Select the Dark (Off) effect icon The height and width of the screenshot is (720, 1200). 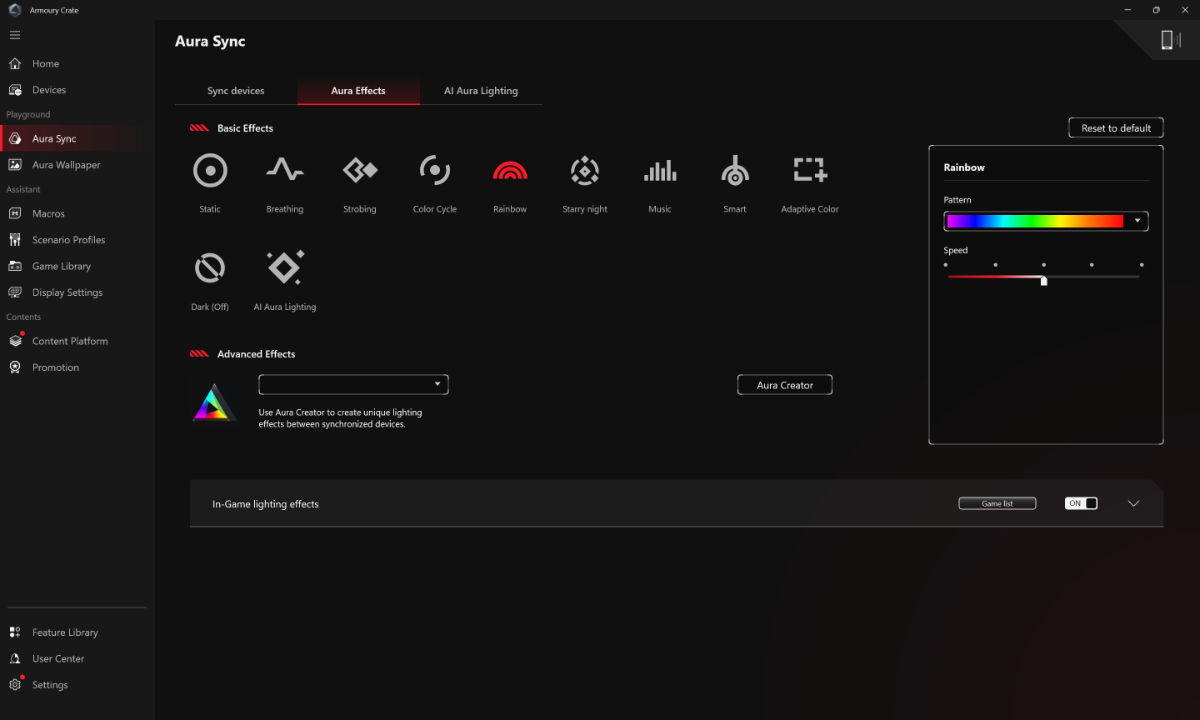click(x=210, y=268)
